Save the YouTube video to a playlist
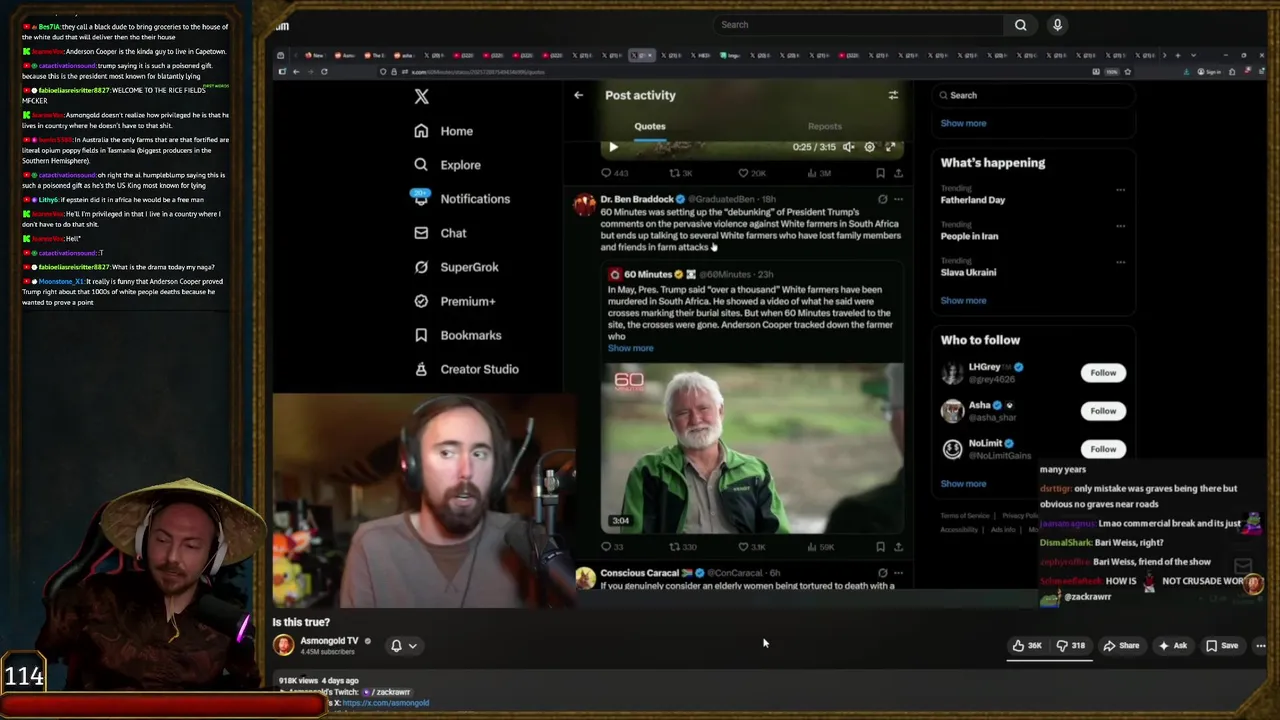Image resolution: width=1280 pixels, height=720 pixels. [x=1221, y=646]
